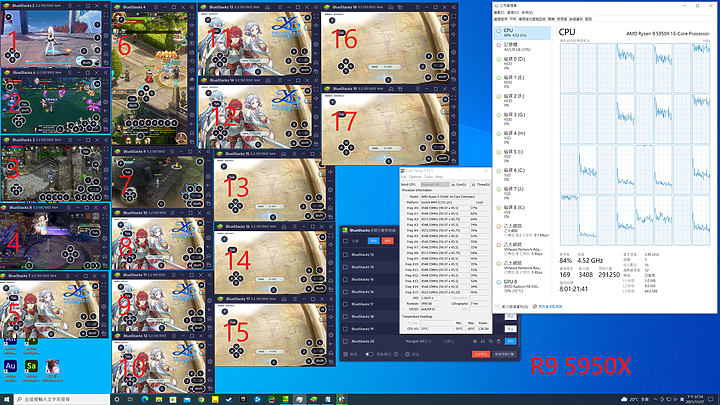
Task: Toggle eco mode switch in BlueStacks manager
Action: pyautogui.click(x=369, y=354)
